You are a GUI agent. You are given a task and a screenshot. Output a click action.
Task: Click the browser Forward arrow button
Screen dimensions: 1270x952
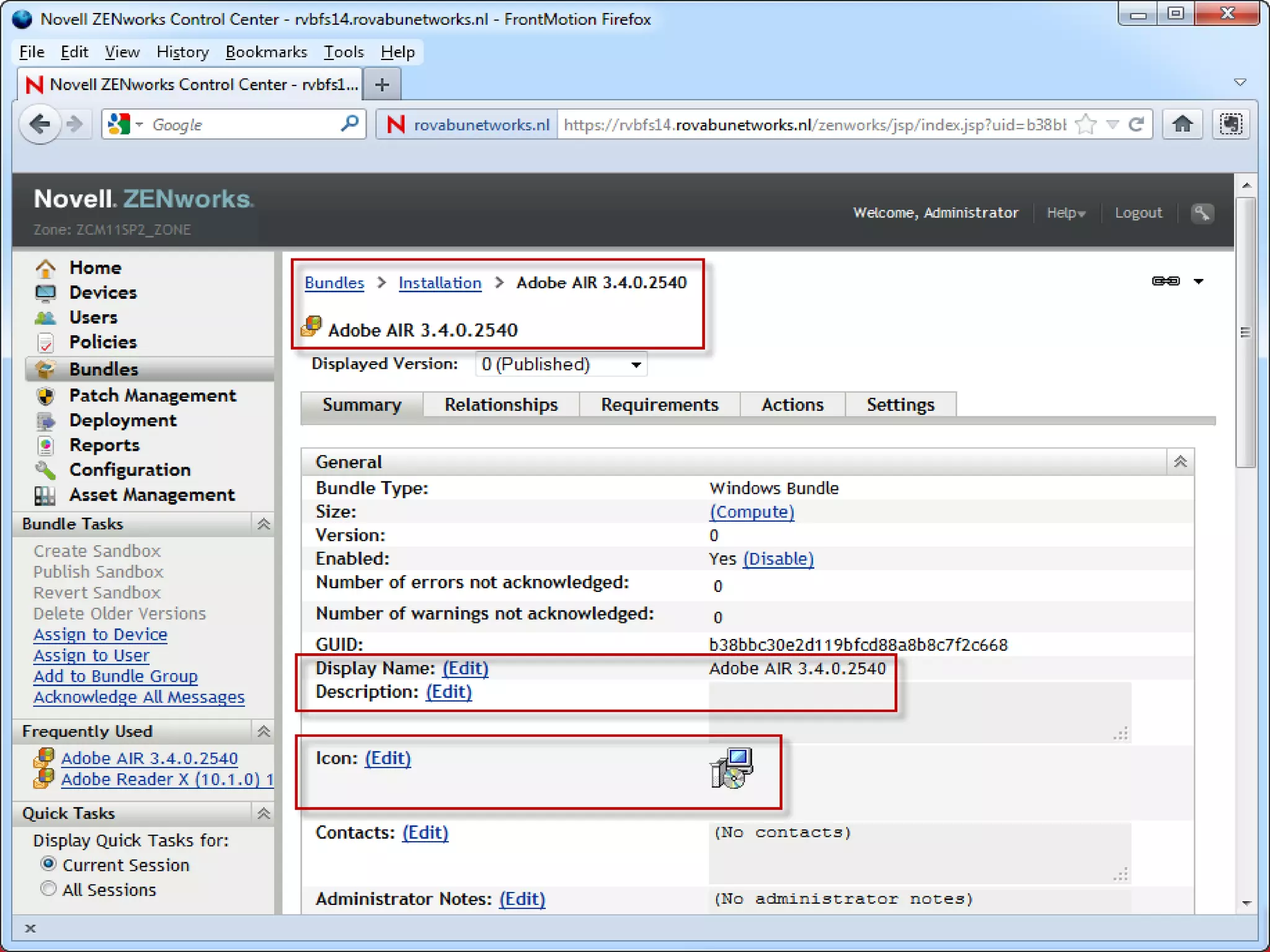pos(75,124)
